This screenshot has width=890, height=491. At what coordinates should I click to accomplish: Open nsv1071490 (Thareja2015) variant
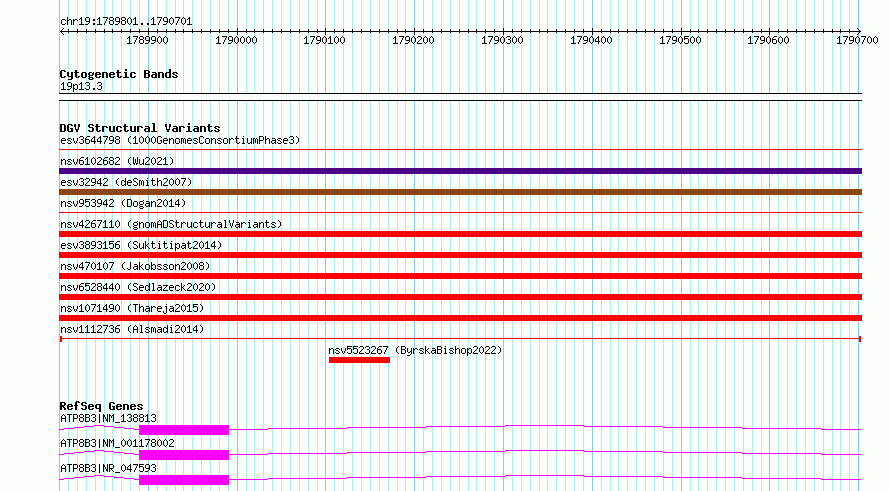tap(132, 308)
